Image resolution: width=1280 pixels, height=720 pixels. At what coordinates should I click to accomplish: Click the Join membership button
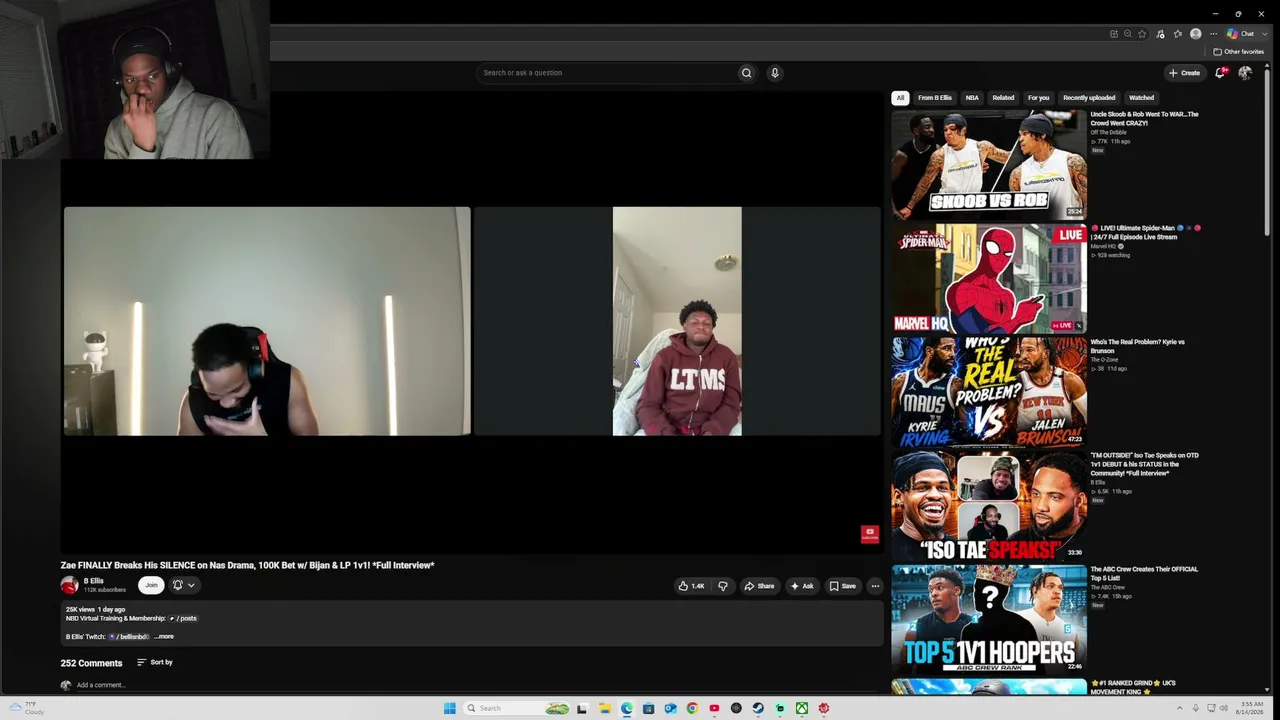pos(151,586)
